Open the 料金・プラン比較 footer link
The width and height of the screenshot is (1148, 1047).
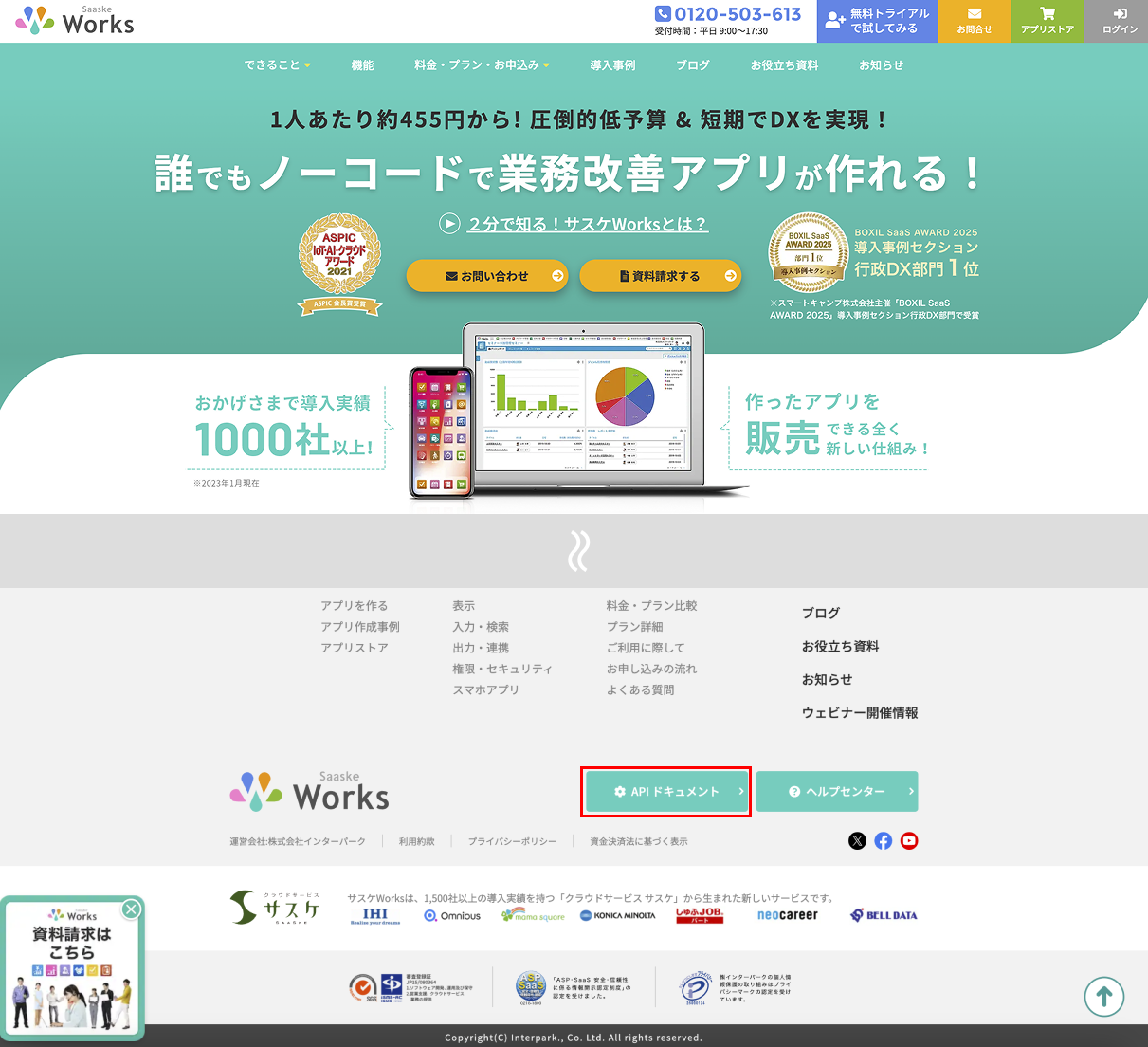[x=652, y=606]
